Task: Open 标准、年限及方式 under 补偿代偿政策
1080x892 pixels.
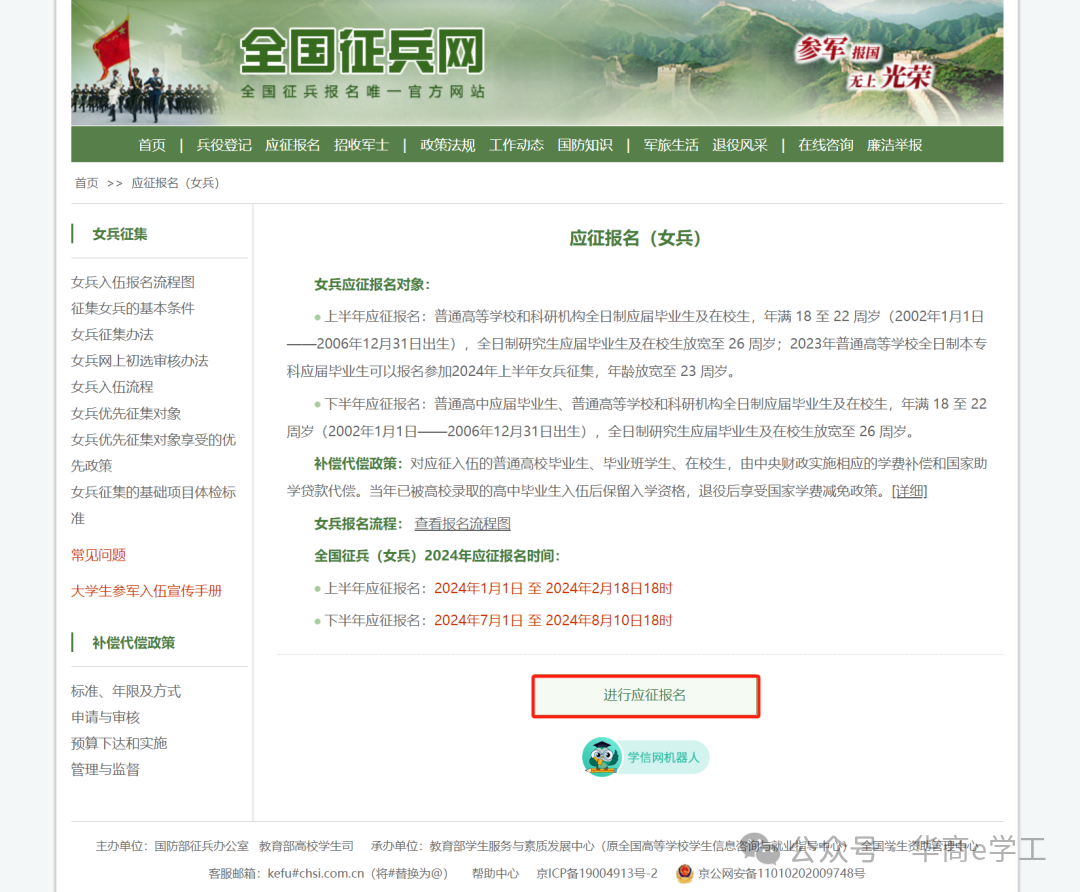Action: [126, 691]
